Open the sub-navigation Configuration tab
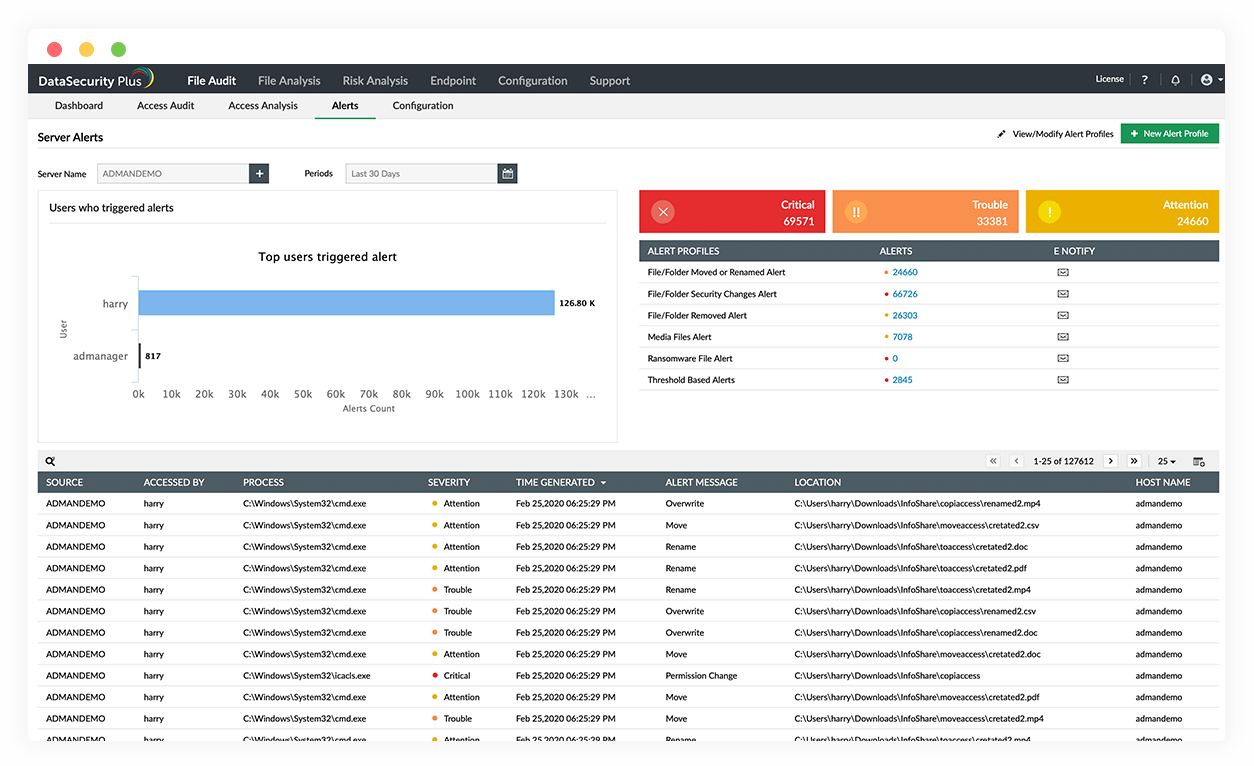1254x766 pixels. 423,106
